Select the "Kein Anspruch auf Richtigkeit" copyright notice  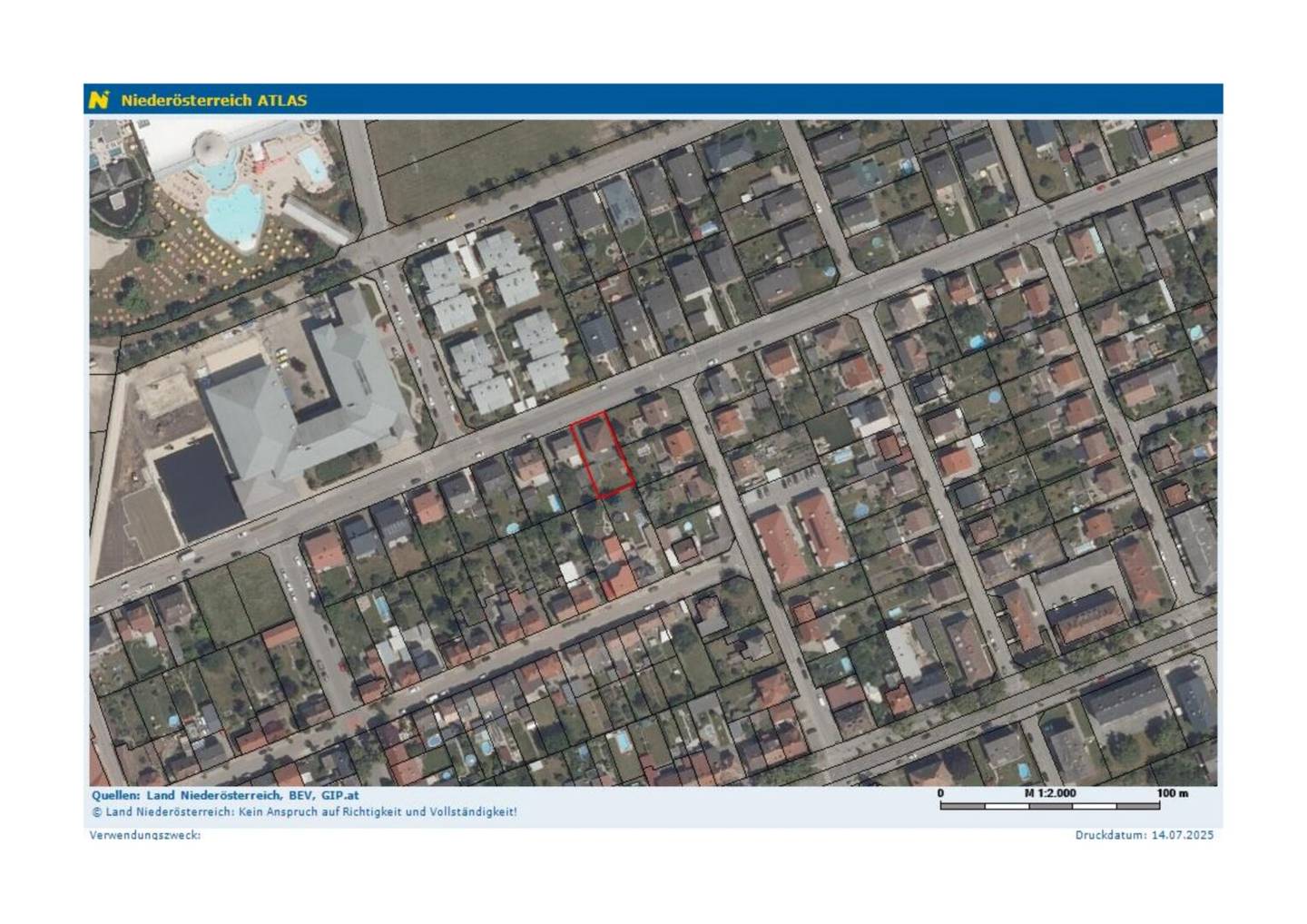(x=304, y=811)
